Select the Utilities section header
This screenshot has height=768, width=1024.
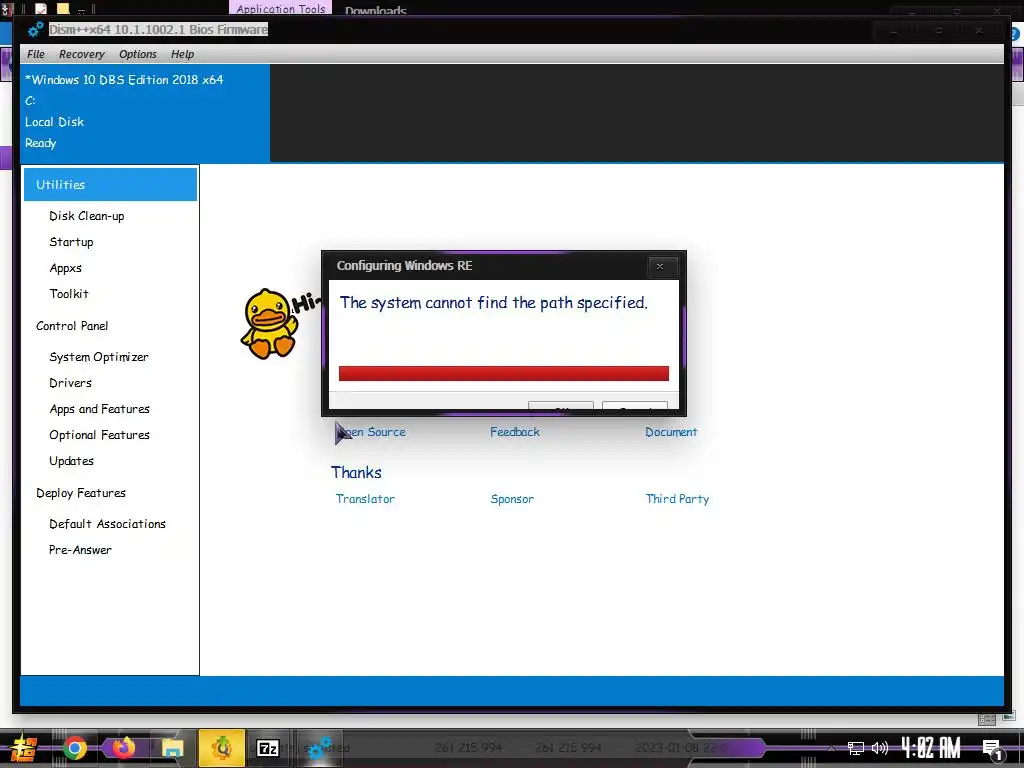110,184
